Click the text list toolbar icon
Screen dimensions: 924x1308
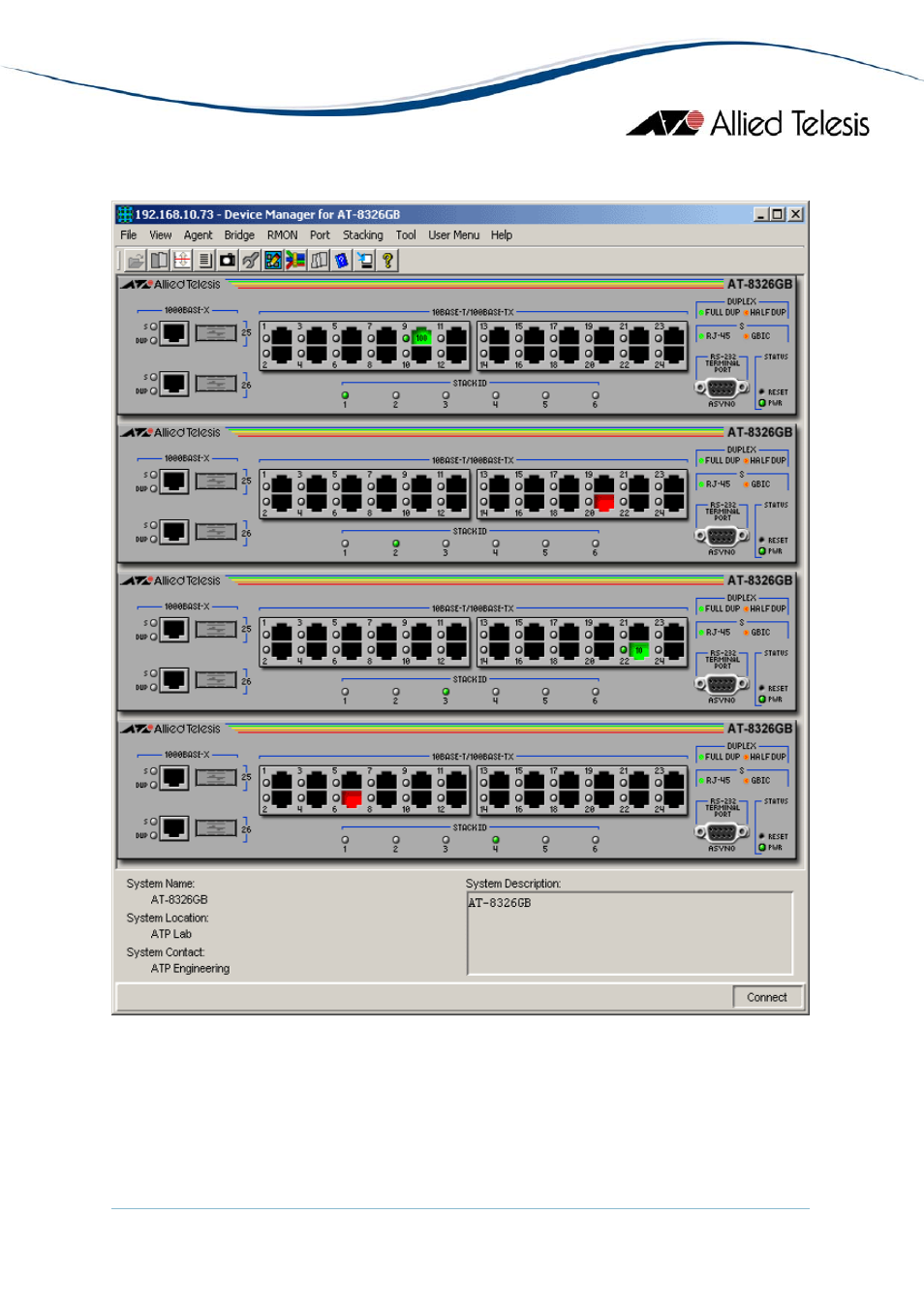tap(204, 260)
